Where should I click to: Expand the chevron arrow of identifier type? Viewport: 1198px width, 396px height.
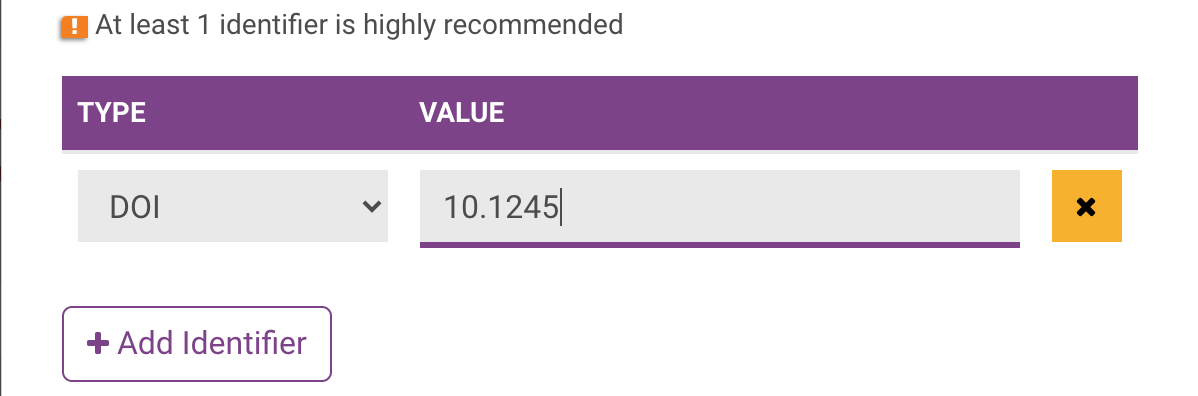click(x=371, y=206)
